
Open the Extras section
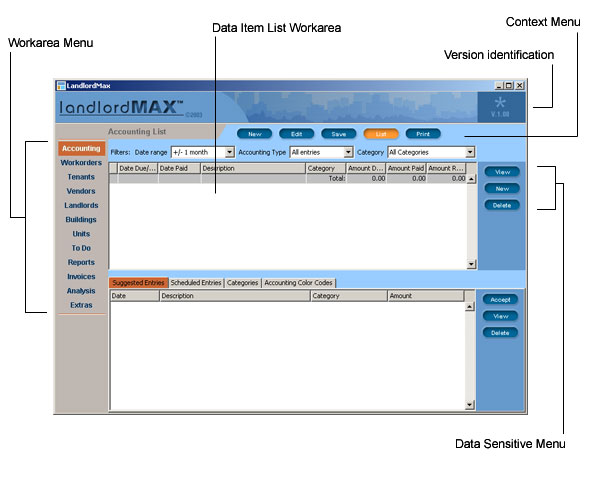(x=81, y=305)
